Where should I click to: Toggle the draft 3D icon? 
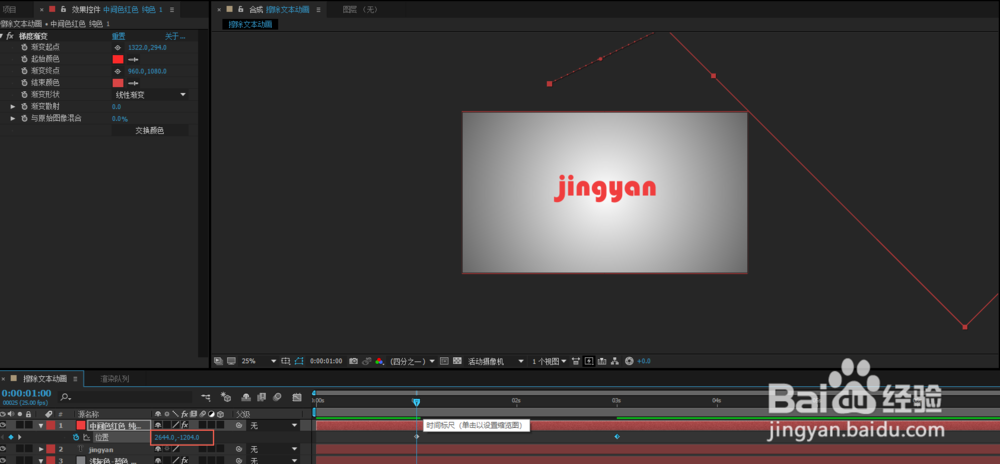(226, 397)
